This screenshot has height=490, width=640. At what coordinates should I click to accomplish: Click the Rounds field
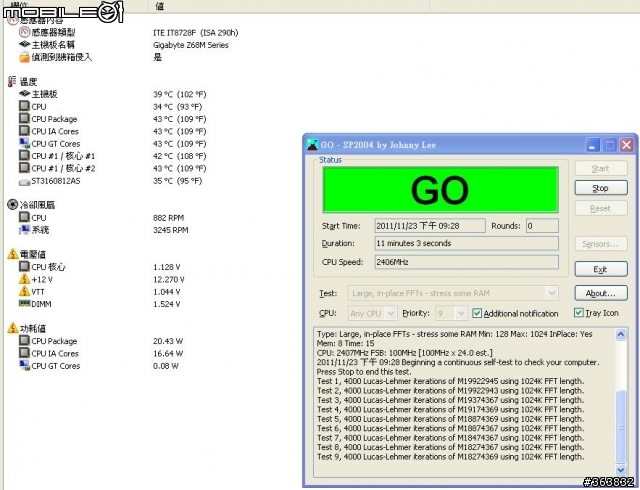pyautogui.click(x=542, y=225)
